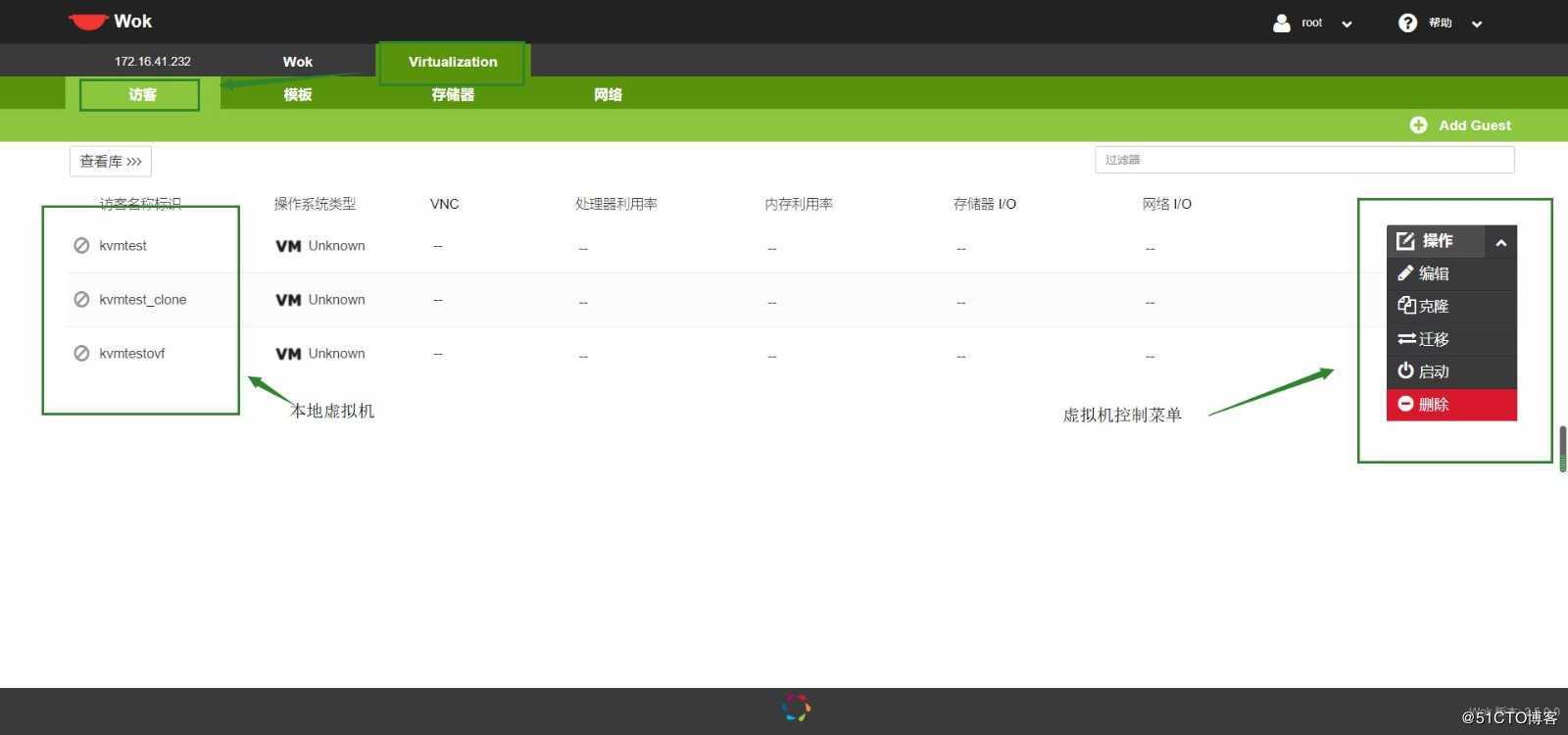This screenshot has height=735, width=1568.
Task: Click the page vertical scrollbar thumb
Action: (1562, 449)
